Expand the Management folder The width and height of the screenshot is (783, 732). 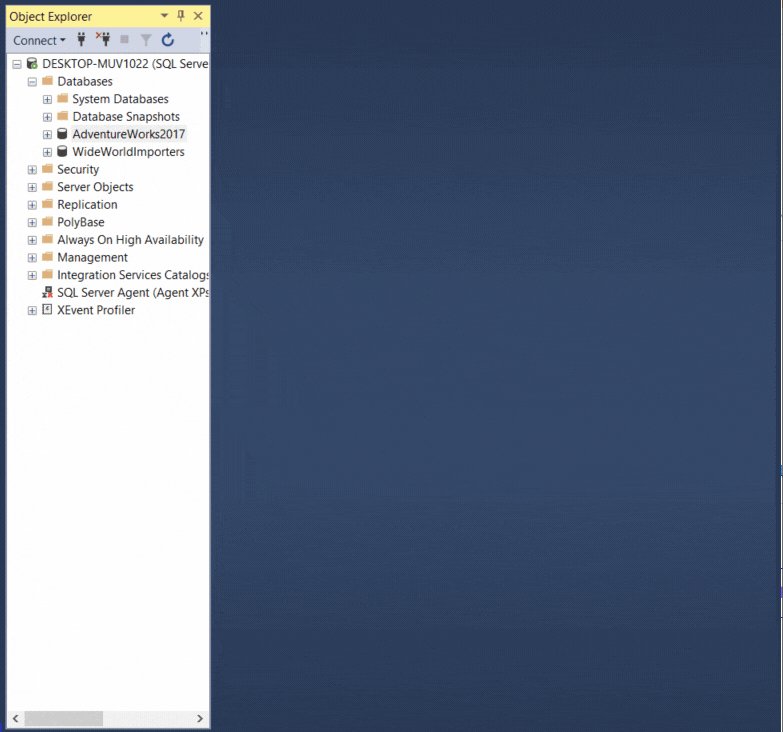click(32, 258)
